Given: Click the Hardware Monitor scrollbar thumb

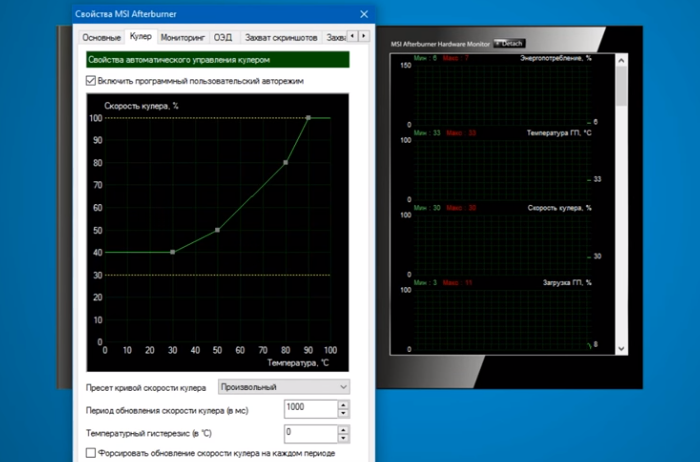Looking at the screenshot, I should 621,86.
